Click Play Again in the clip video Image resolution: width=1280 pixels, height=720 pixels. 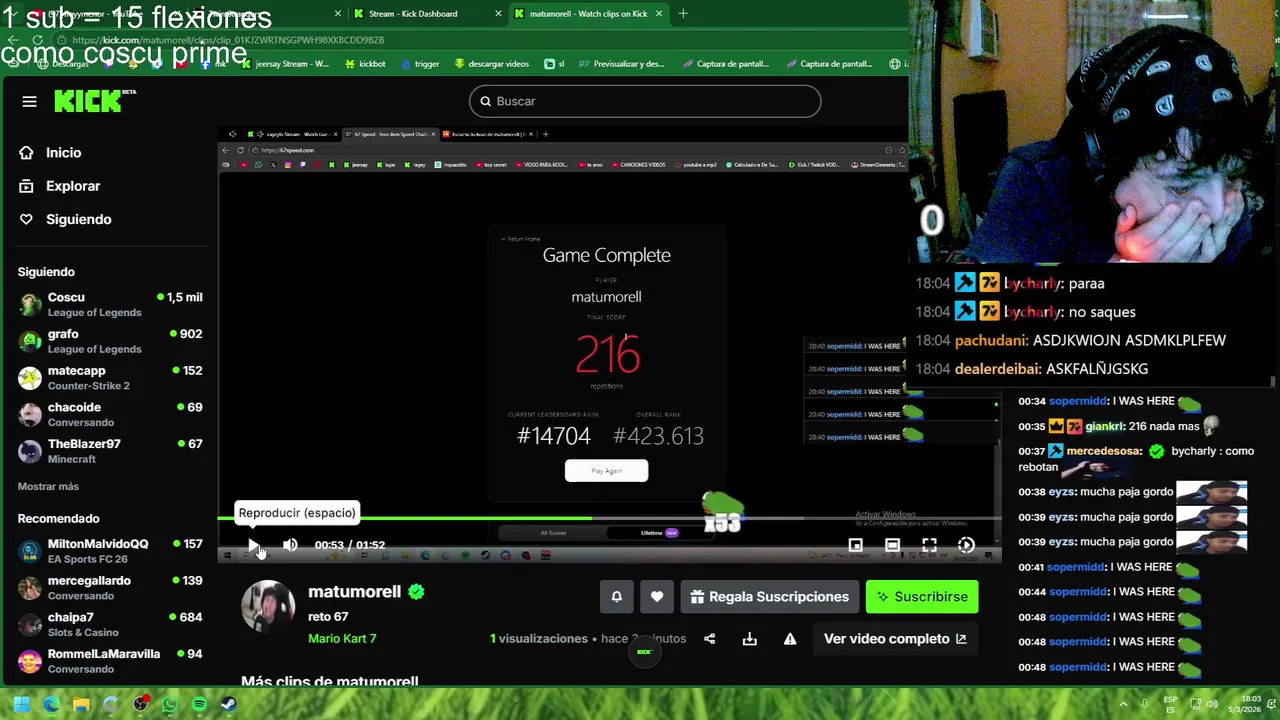(x=606, y=470)
